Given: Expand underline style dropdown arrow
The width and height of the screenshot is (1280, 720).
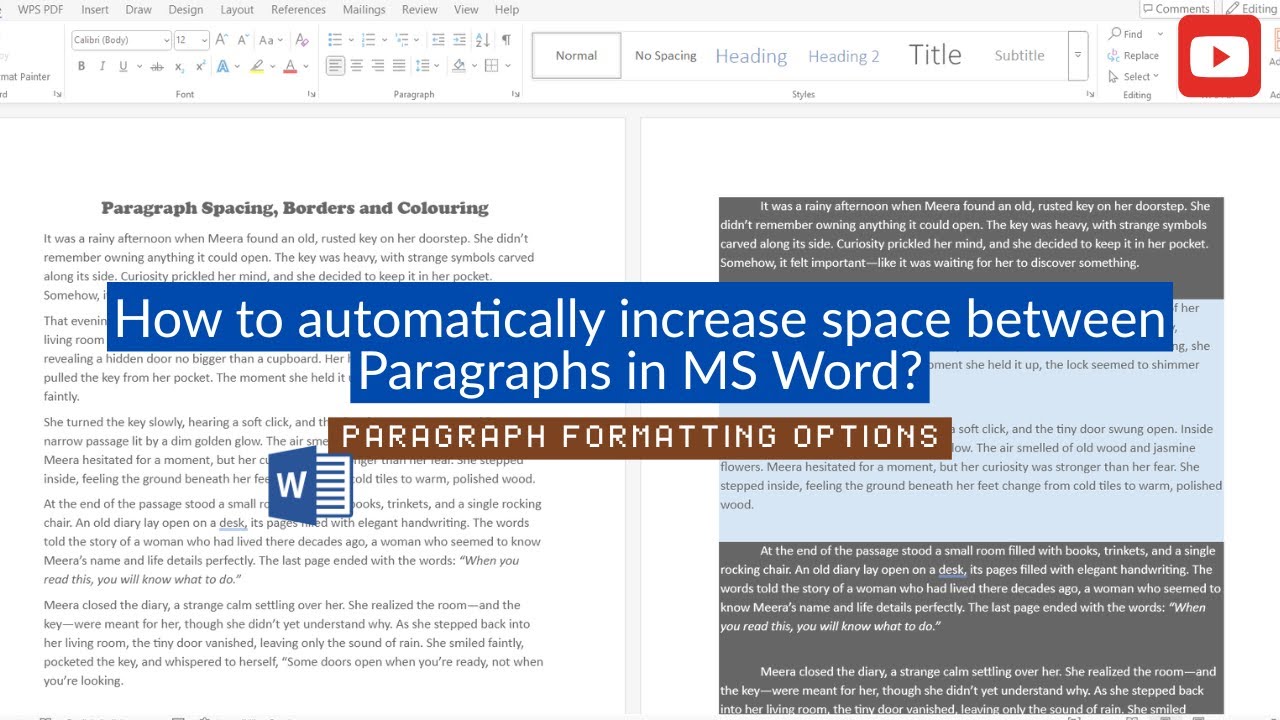Looking at the screenshot, I should (138, 66).
